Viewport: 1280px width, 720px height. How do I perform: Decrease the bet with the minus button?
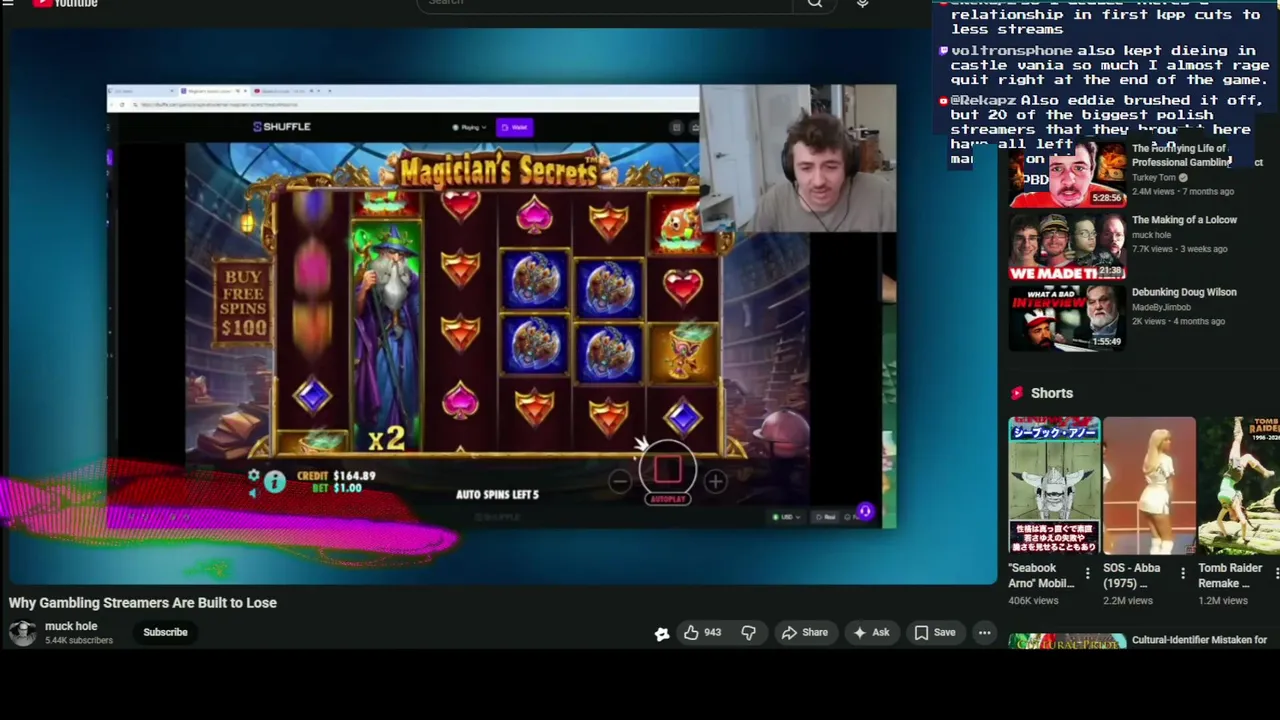(620, 482)
